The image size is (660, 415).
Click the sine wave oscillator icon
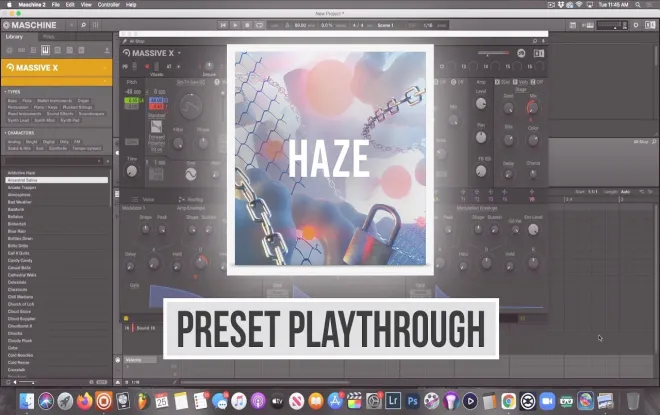[x=191, y=174]
